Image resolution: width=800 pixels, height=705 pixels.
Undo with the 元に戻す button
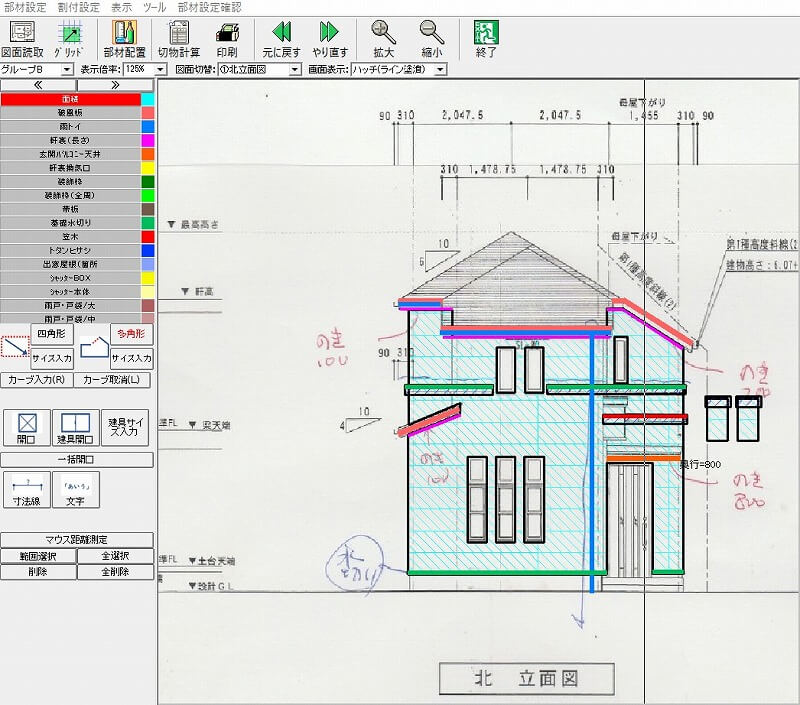[x=282, y=38]
